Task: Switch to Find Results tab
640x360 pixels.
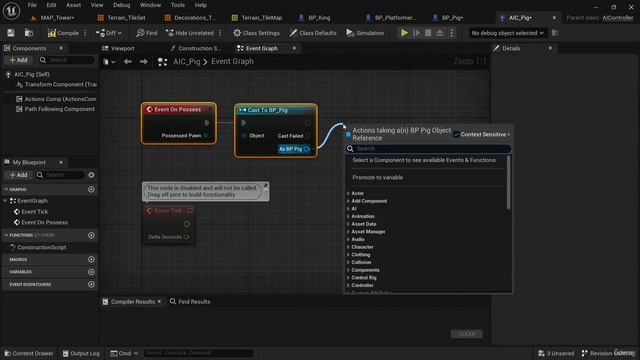Action: pos(190,302)
